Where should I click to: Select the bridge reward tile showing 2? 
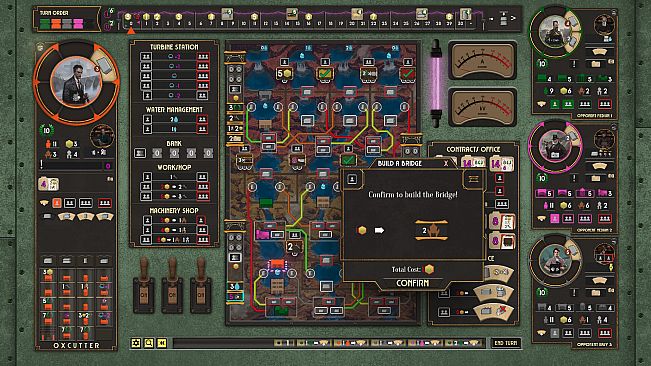click(x=431, y=230)
